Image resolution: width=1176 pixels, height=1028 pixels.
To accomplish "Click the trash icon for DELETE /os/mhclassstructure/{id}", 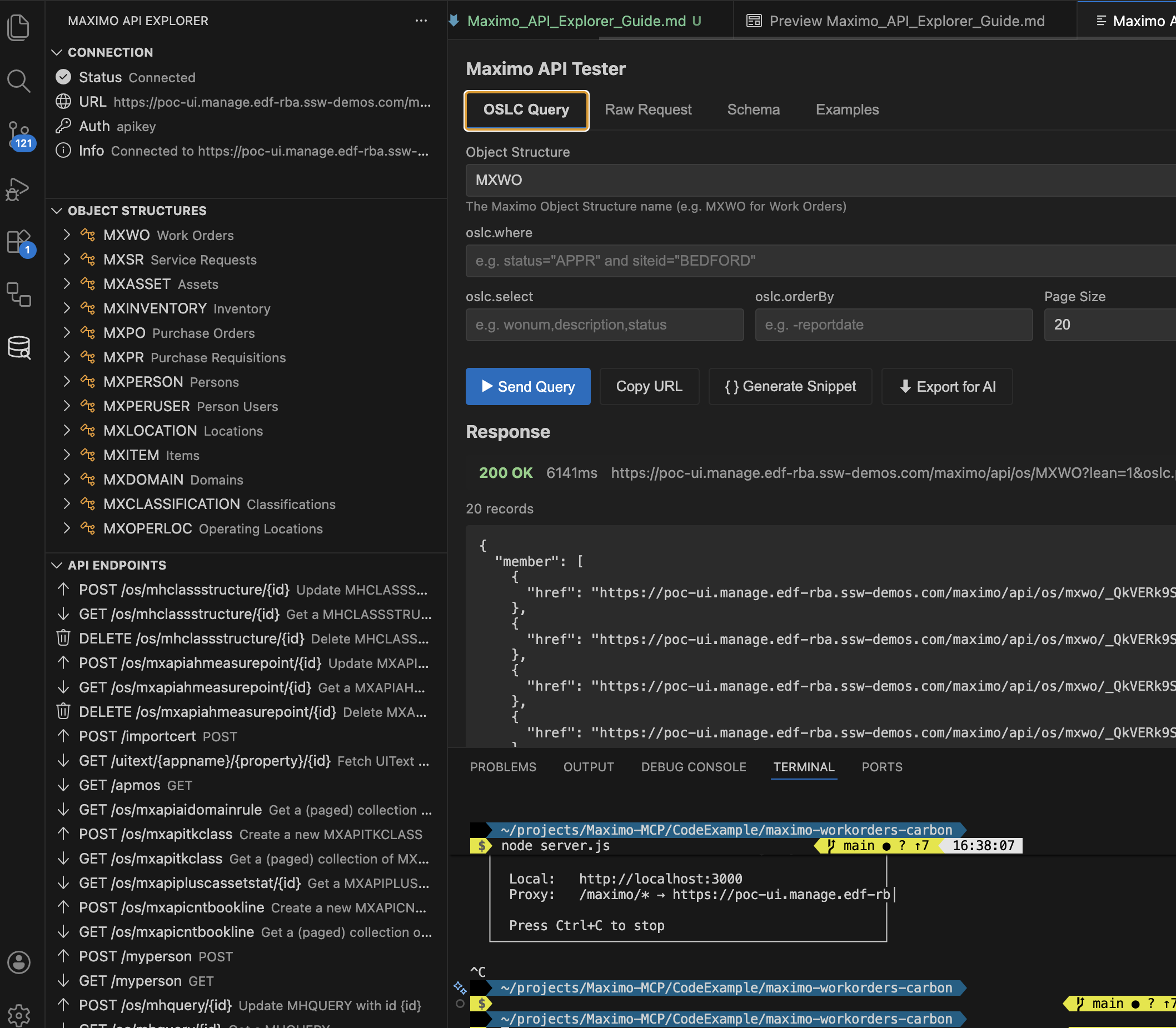I will tap(63, 638).
